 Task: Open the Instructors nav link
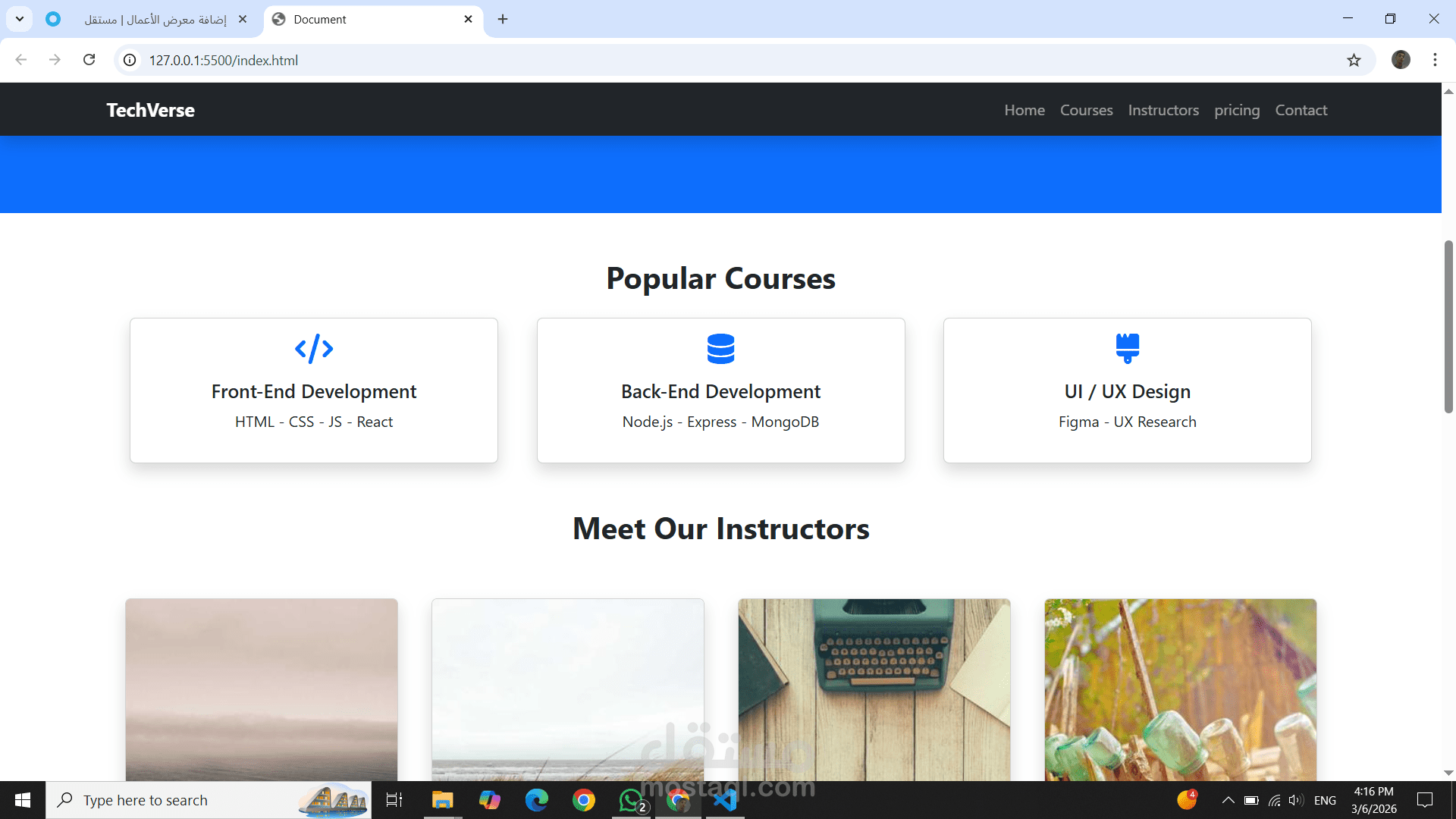coord(1163,110)
